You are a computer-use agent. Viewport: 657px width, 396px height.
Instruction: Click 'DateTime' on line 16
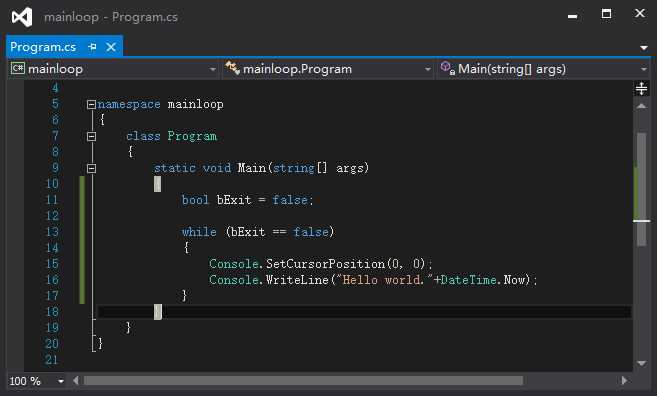(x=468, y=280)
